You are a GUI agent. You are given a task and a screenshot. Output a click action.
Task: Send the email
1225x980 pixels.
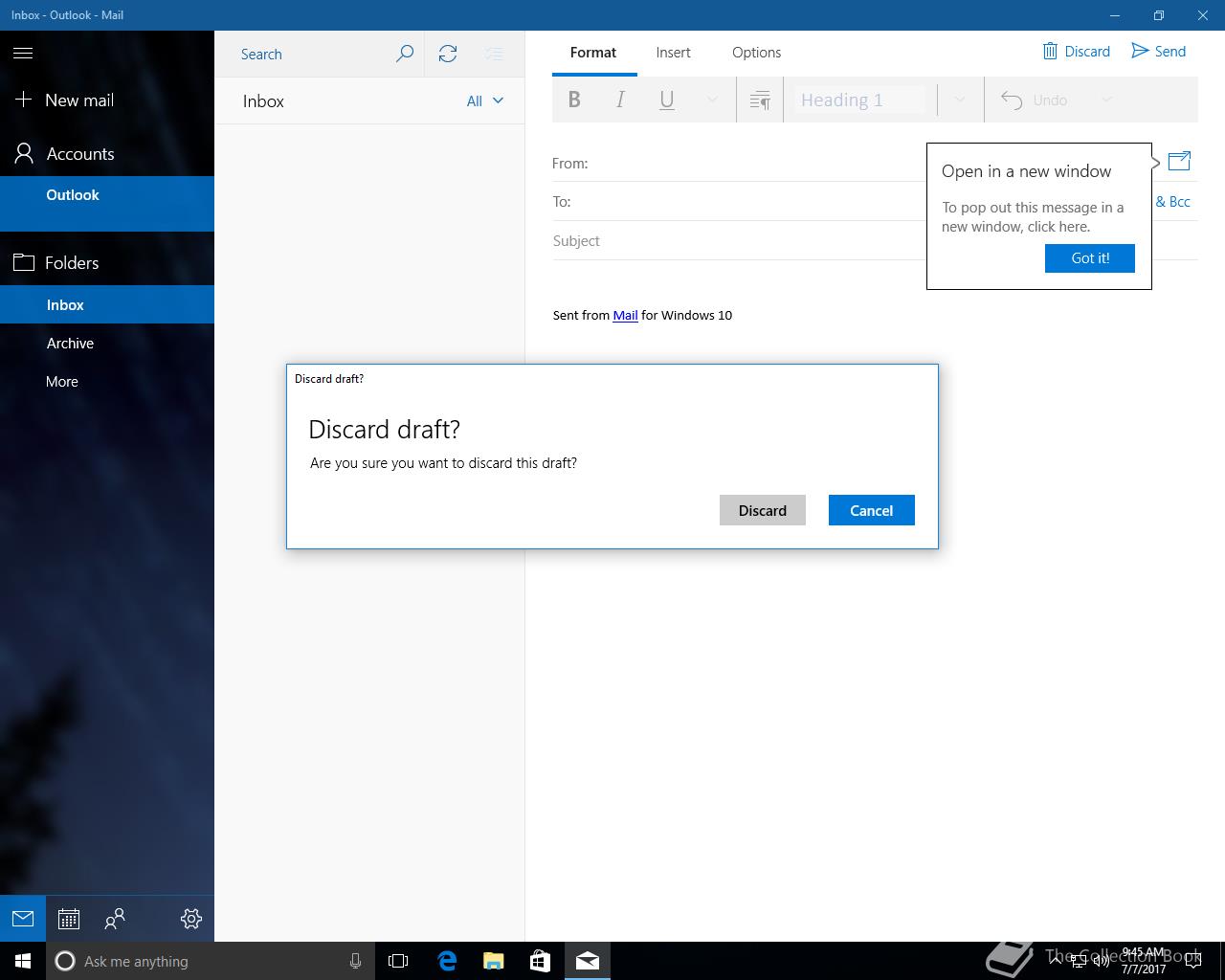pyautogui.click(x=1159, y=52)
